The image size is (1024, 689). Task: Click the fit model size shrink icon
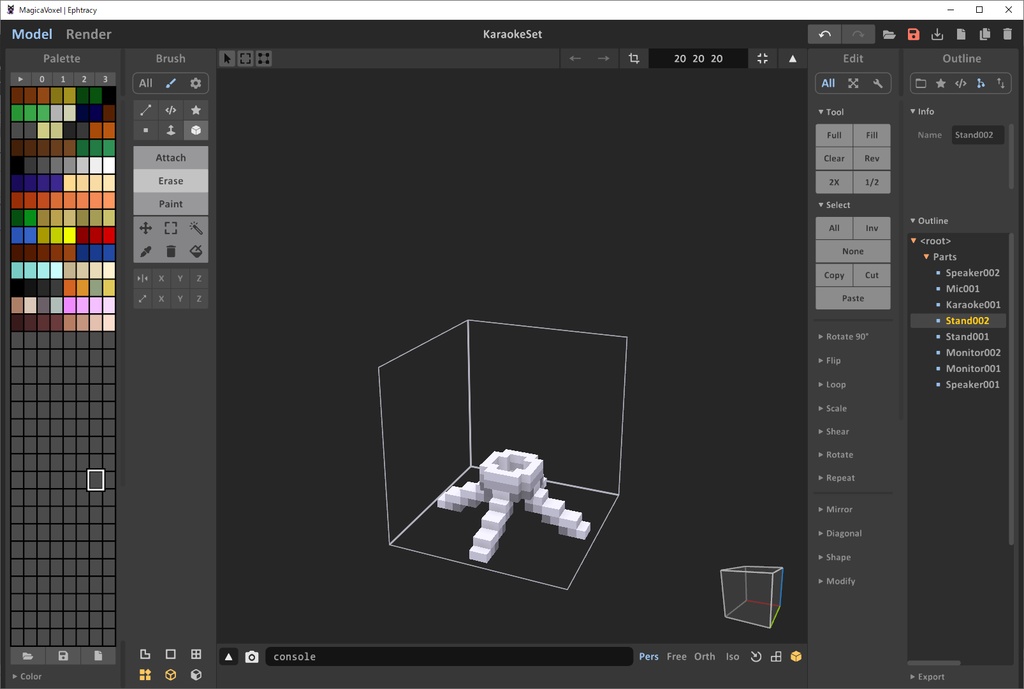pos(762,58)
